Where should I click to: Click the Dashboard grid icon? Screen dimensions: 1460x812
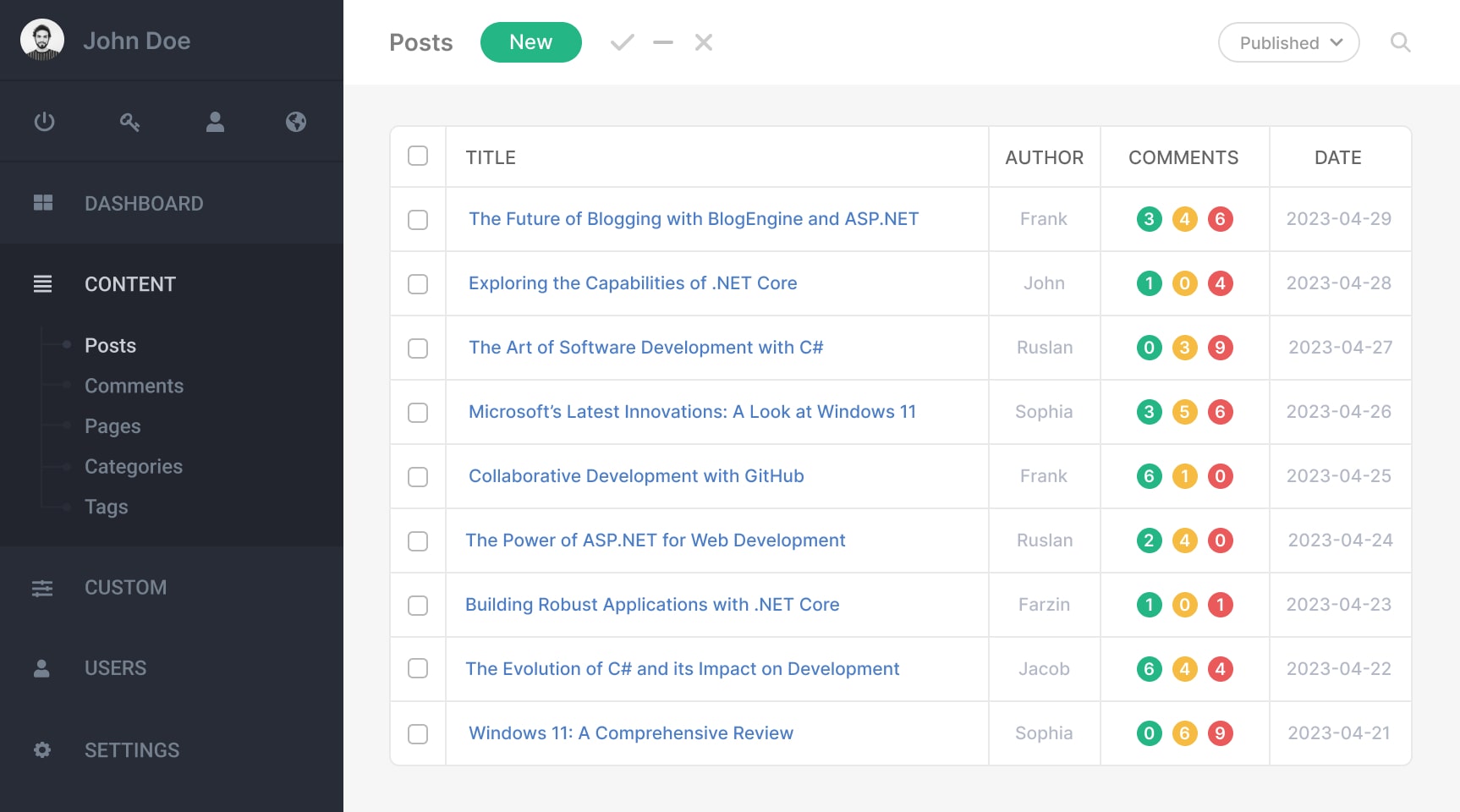42,202
